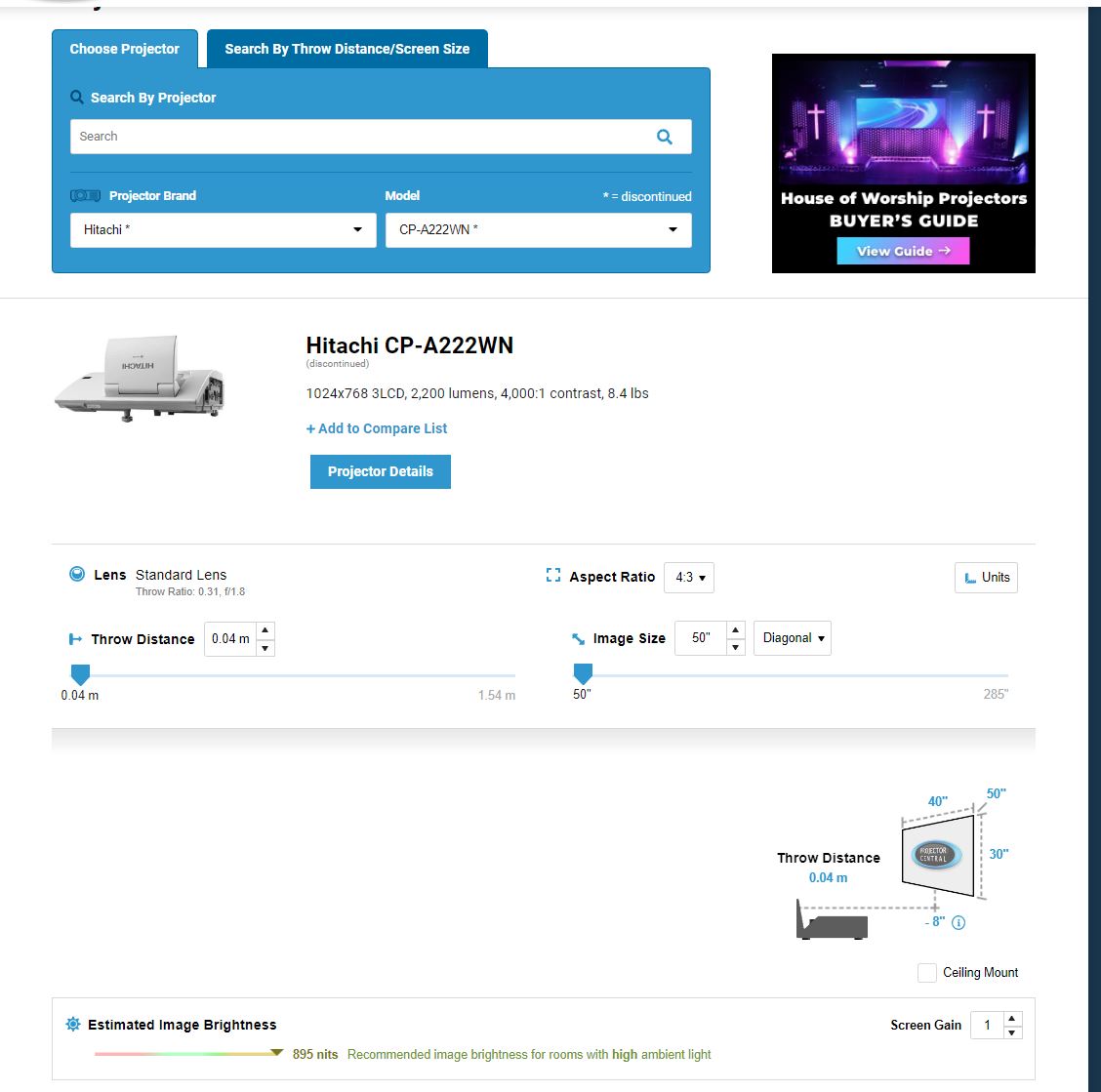
Task: Open the Model dropdown showing CP-A222WN
Action: 538,230
